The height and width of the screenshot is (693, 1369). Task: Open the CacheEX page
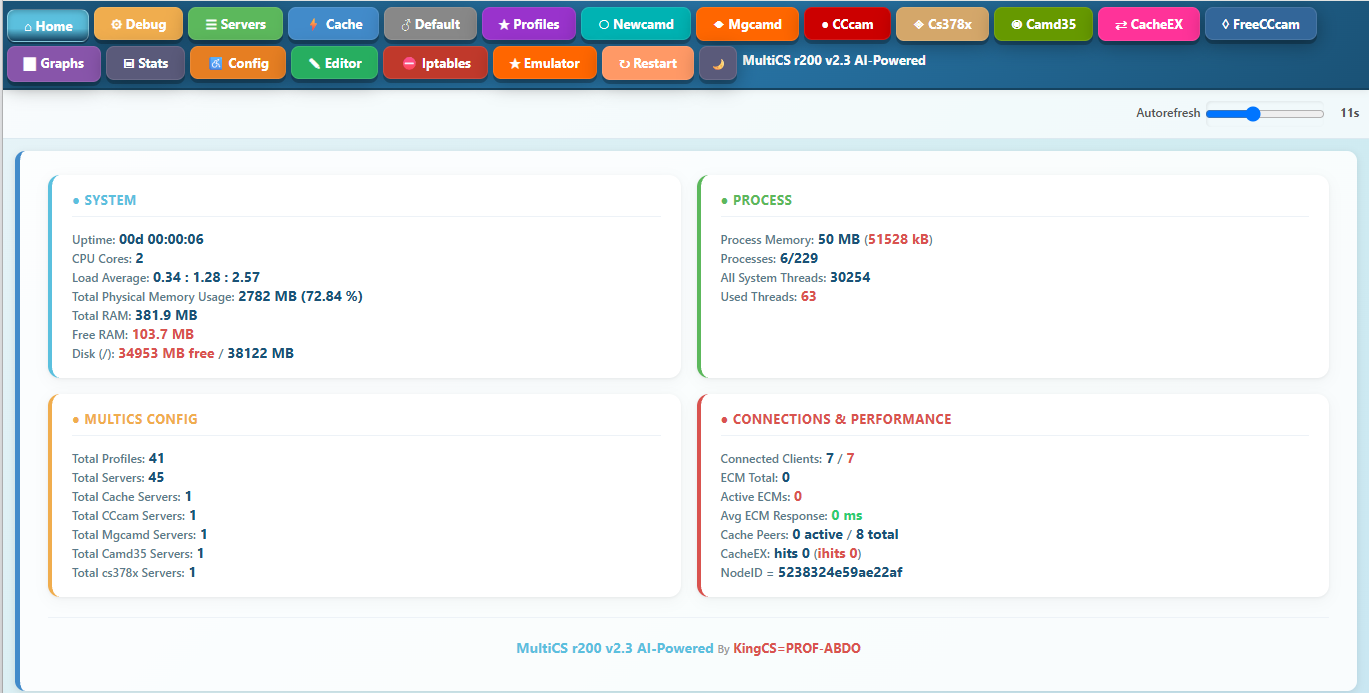click(x=1148, y=24)
